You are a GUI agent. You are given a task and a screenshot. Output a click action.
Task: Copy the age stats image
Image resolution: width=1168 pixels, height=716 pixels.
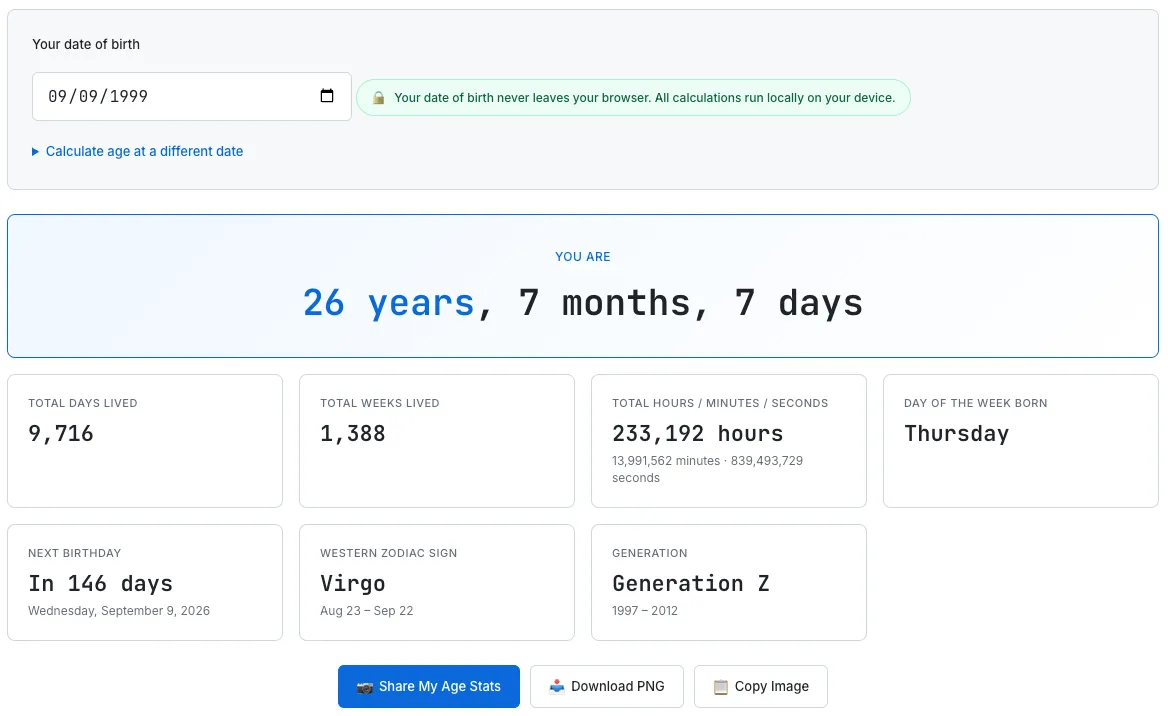760,686
